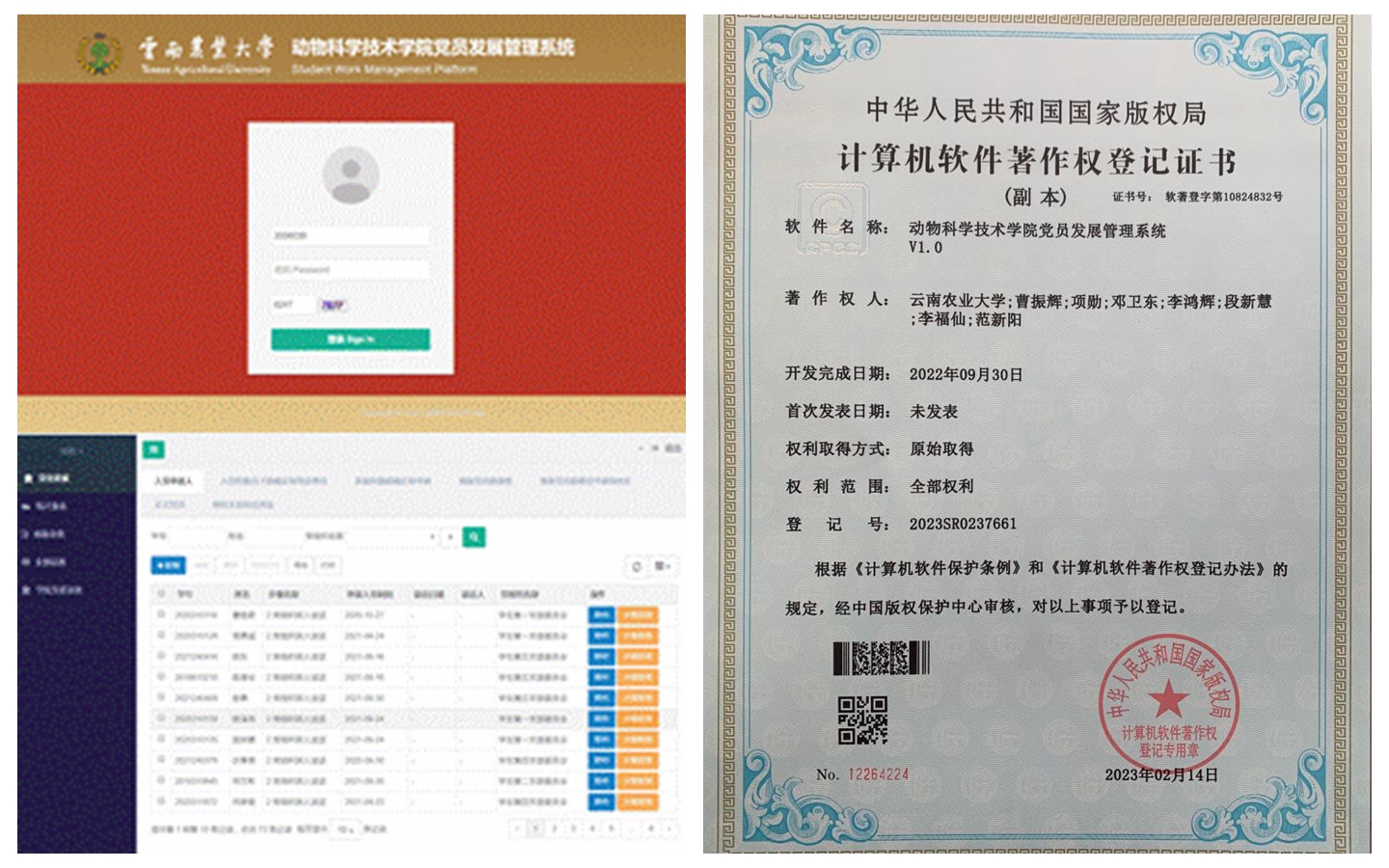Focus the username field on login card
Viewport: 1389px width, 868px height.
pyautogui.click(x=350, y=235)
